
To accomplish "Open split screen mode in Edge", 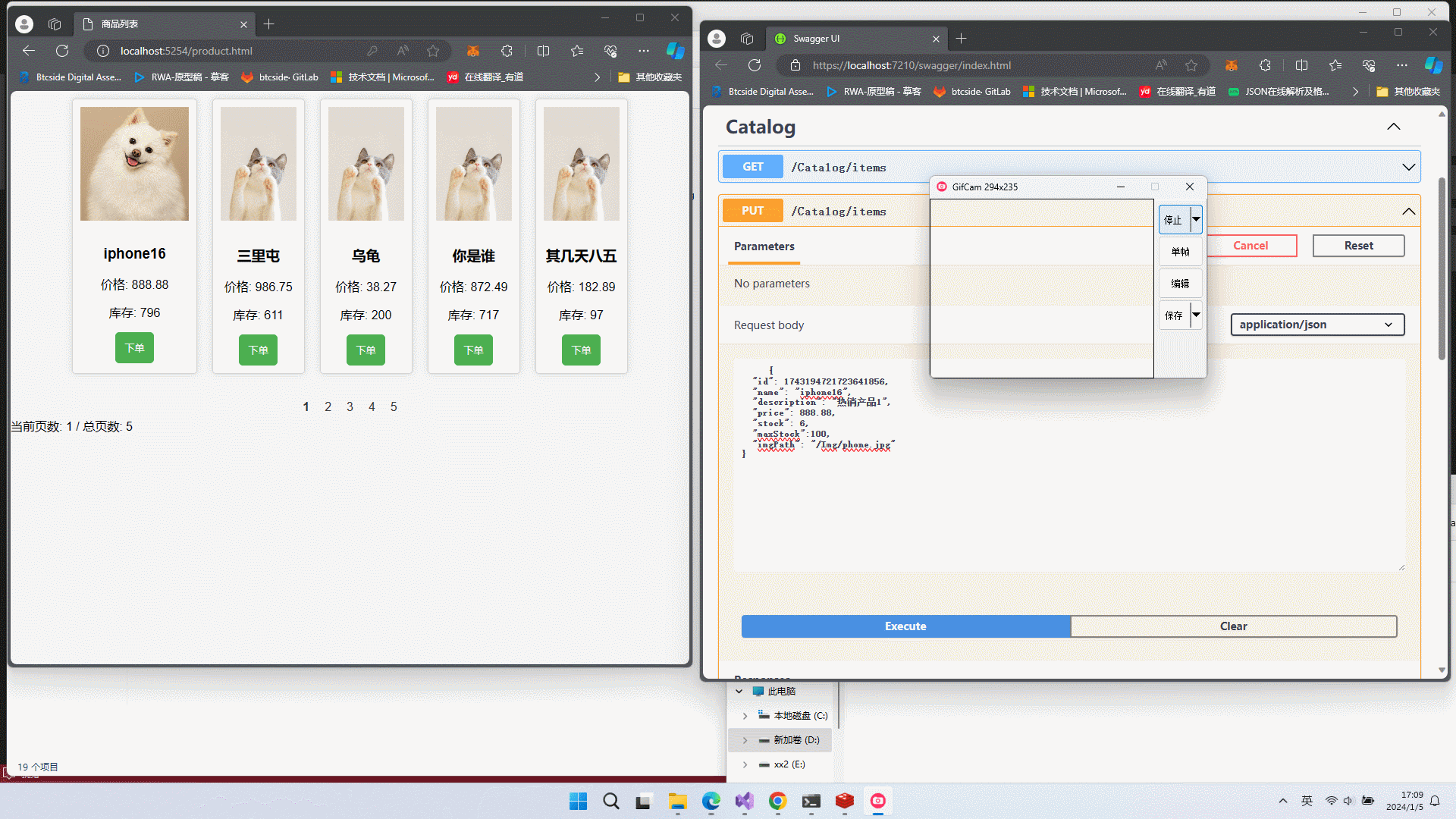I will pos(1301,65).
